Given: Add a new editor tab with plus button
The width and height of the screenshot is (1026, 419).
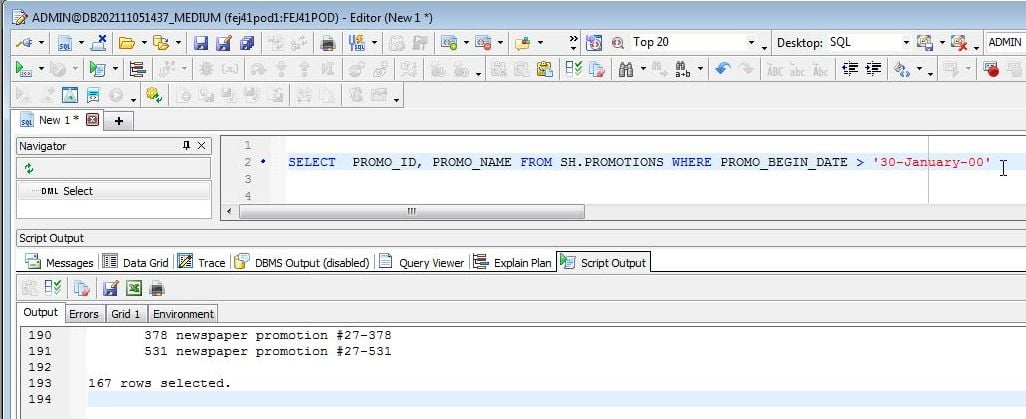Looking at the screenshot, I should [119, 121].
